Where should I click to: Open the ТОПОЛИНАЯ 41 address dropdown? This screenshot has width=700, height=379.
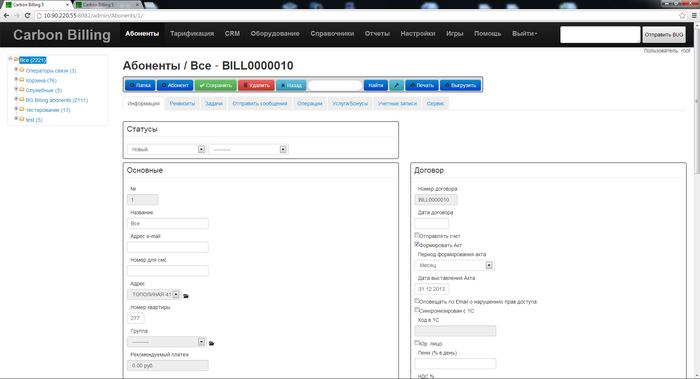[154, 295]
